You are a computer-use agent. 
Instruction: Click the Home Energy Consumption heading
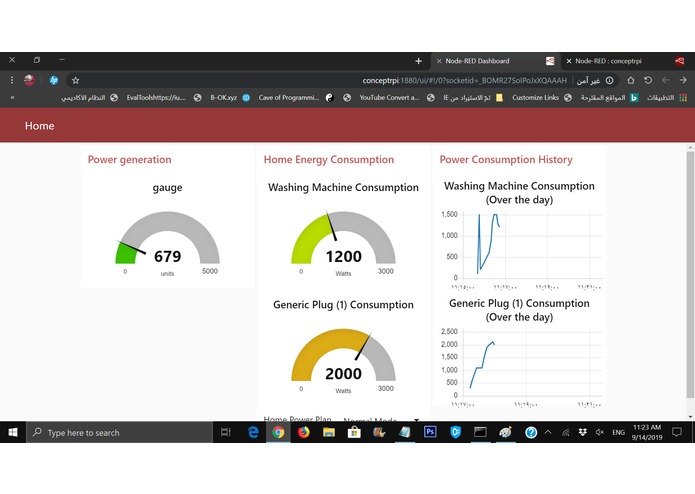point(328,159)
